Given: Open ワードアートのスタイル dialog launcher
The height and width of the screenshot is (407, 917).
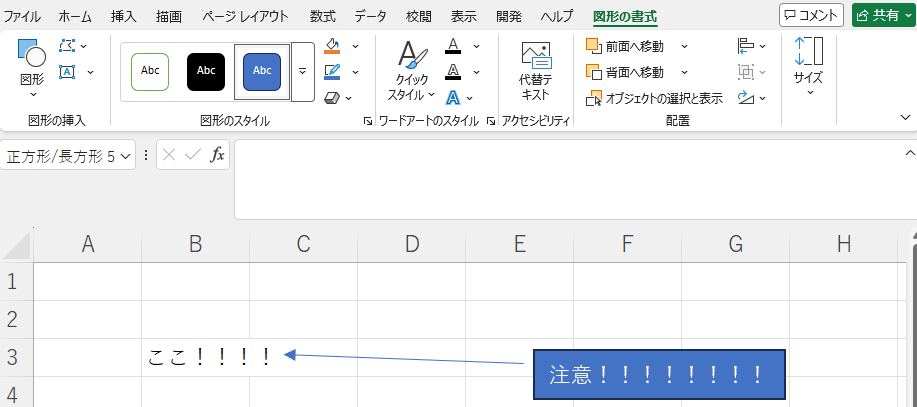Looking at the screenshot, I should pos(490,121).
